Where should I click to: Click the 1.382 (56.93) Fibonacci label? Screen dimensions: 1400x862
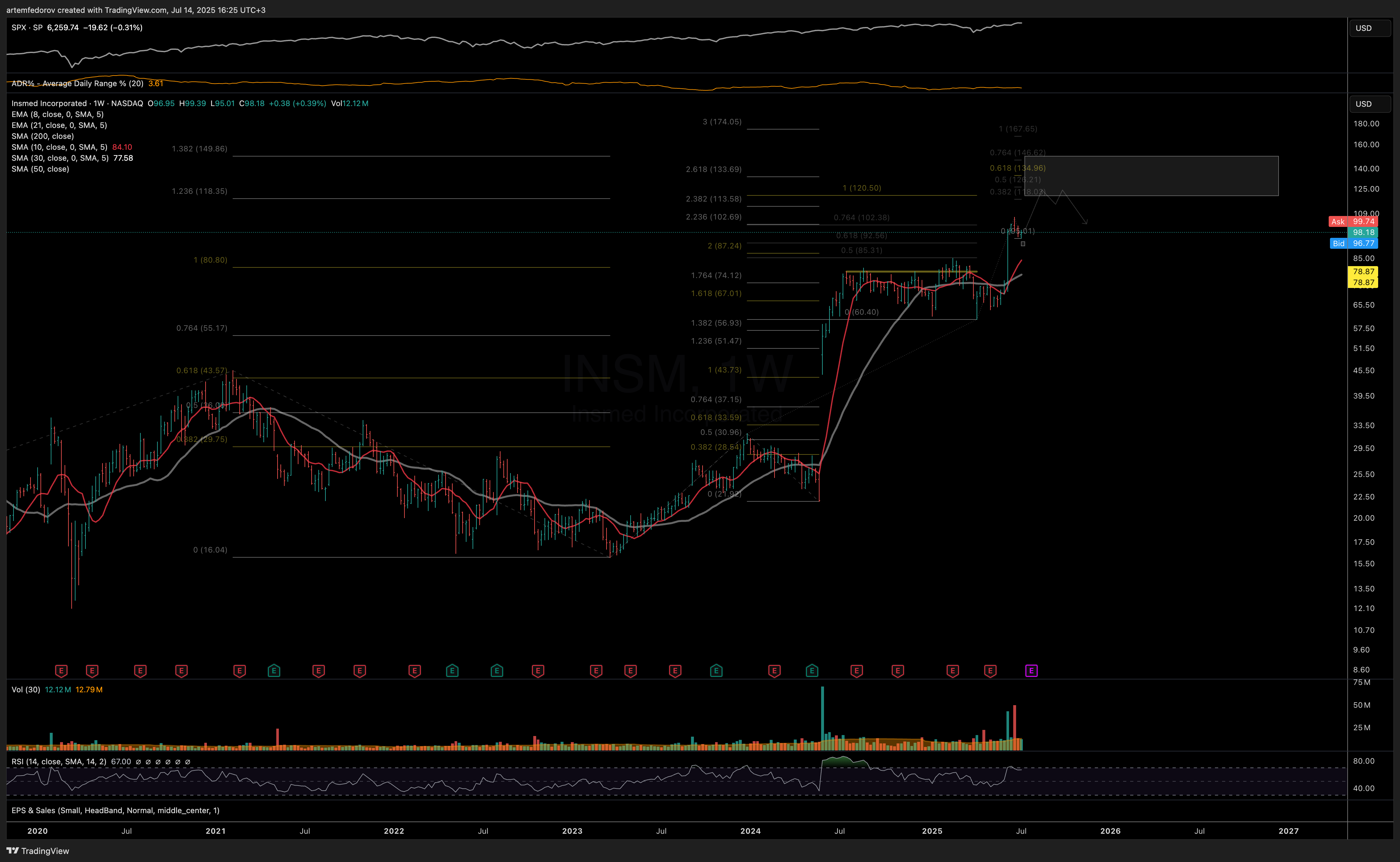[x=716, y=323]
